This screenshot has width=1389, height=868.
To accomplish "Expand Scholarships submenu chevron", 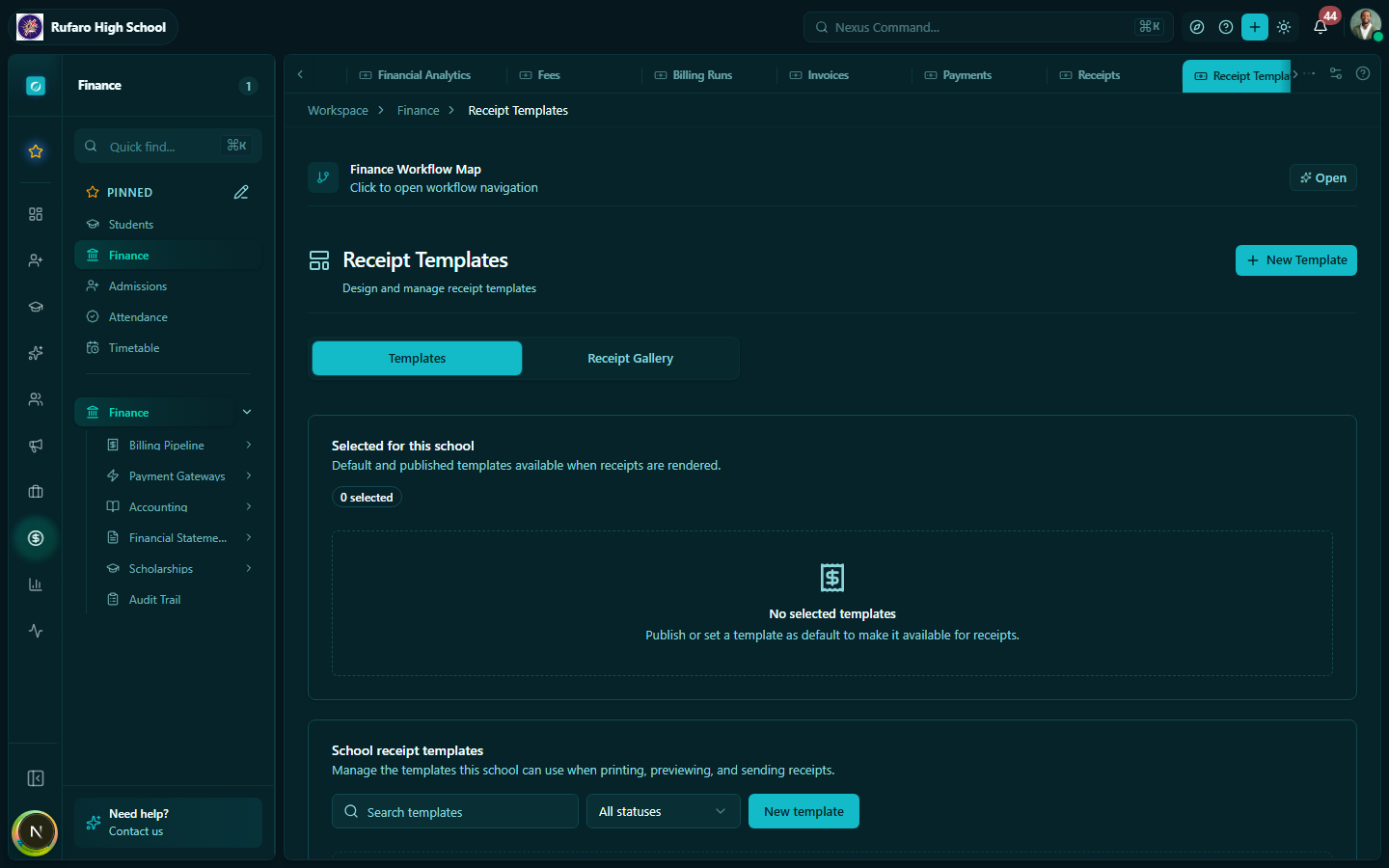I will tap(249, 568).
